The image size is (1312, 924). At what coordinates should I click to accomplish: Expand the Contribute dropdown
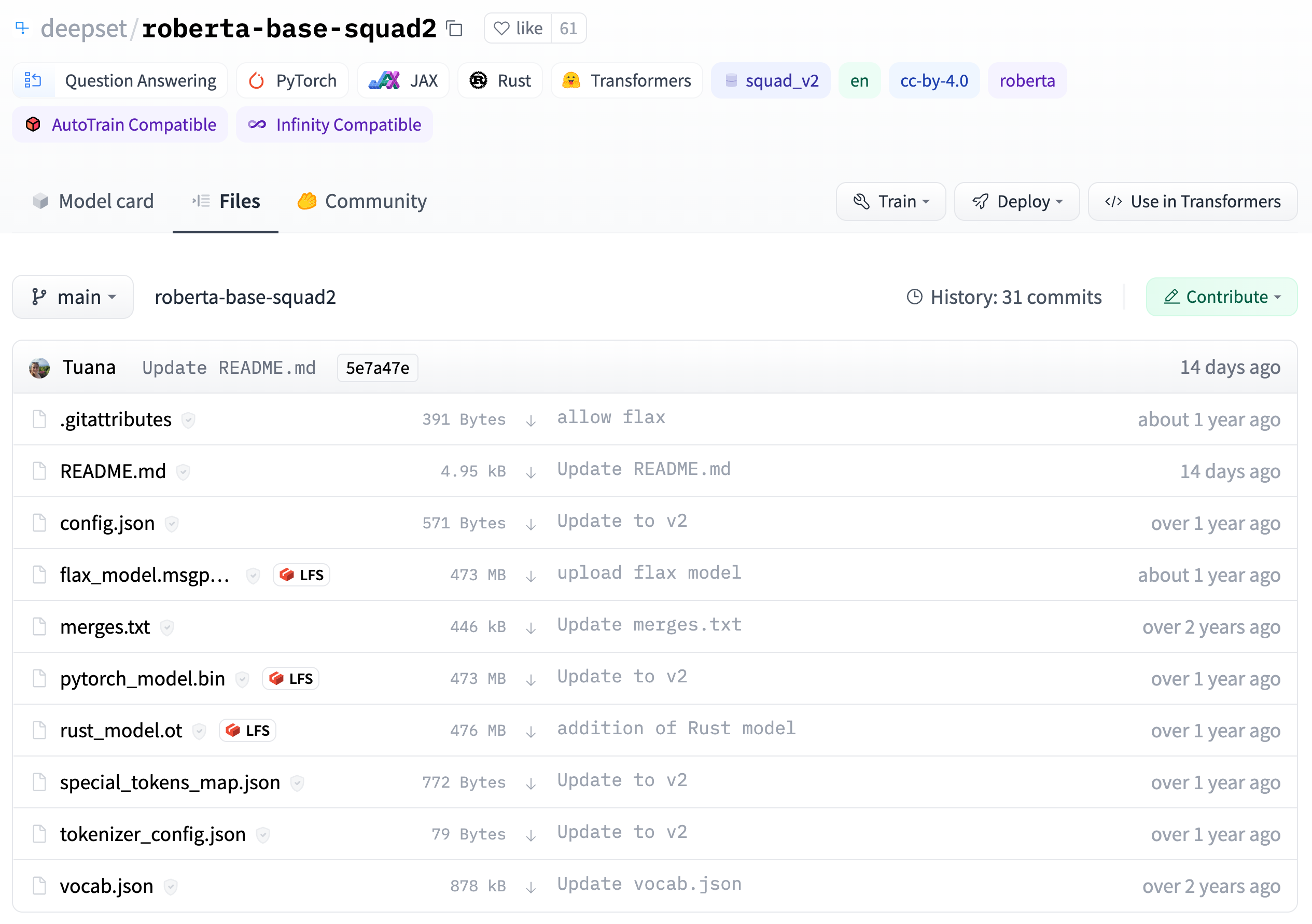[1222, 297]
